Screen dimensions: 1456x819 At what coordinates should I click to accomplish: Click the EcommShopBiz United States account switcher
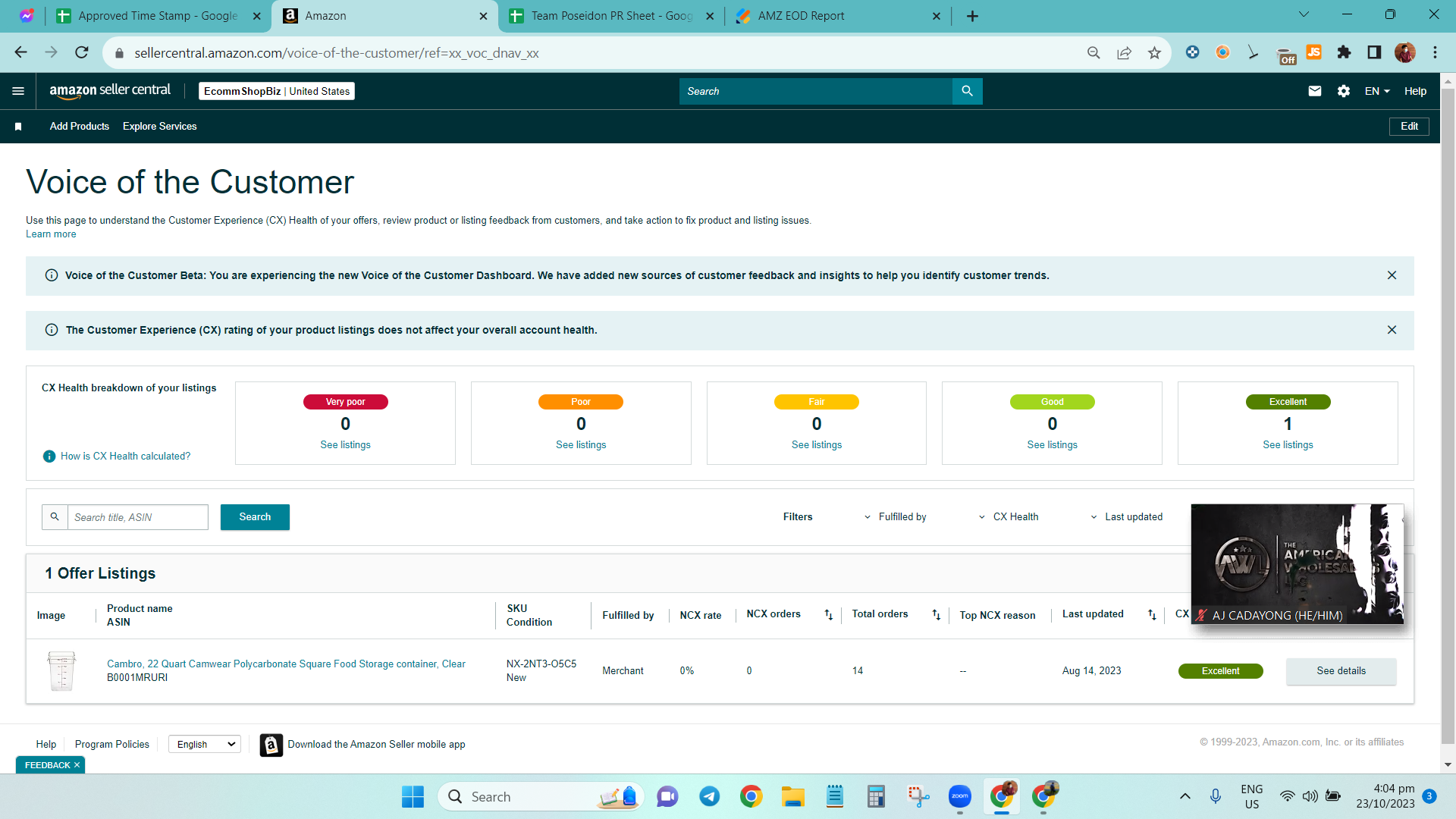pos(277,91)
